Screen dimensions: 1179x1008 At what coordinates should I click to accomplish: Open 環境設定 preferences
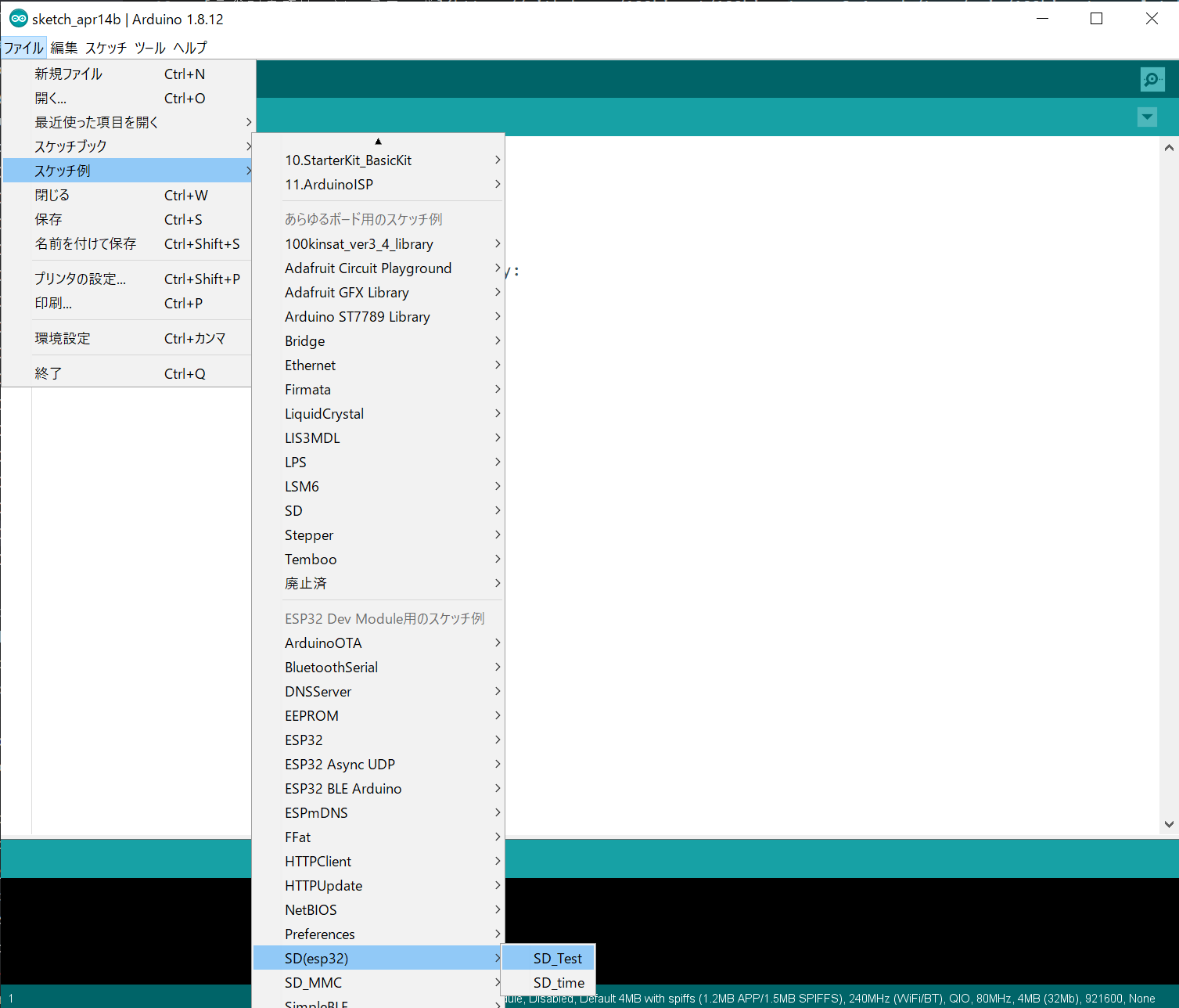coord(63,338)
